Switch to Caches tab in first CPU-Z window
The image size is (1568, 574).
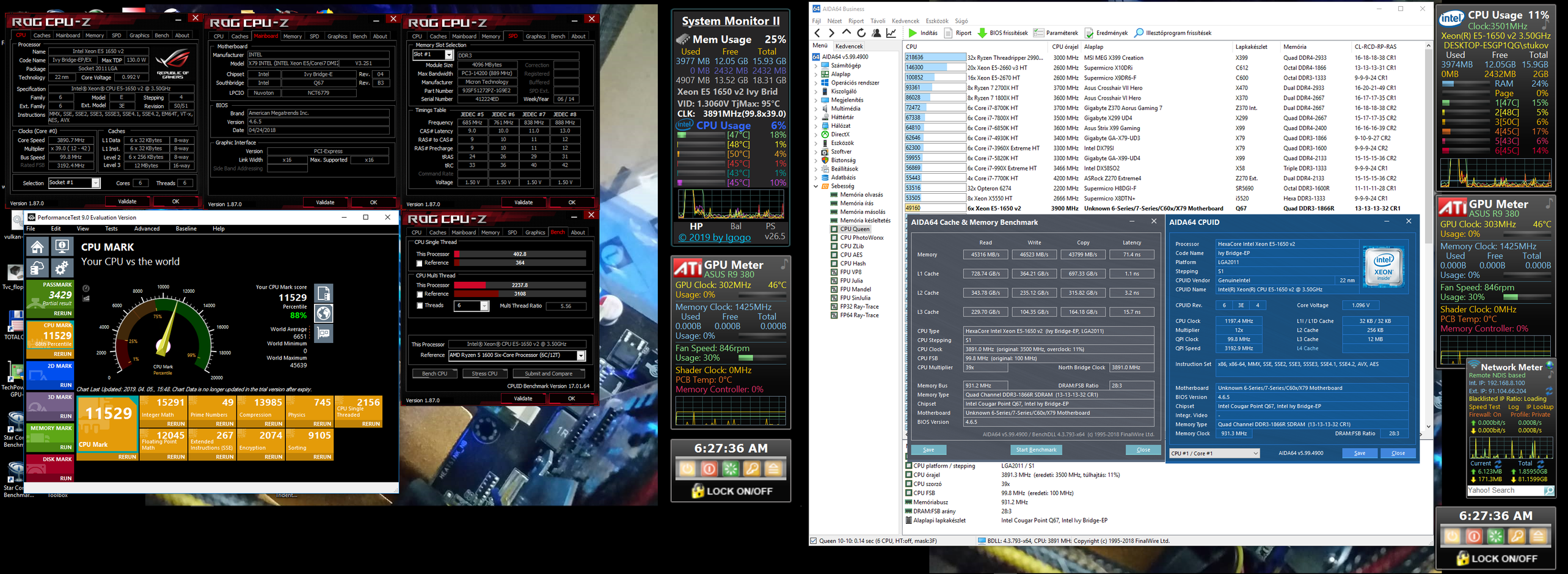pos(42,35)
